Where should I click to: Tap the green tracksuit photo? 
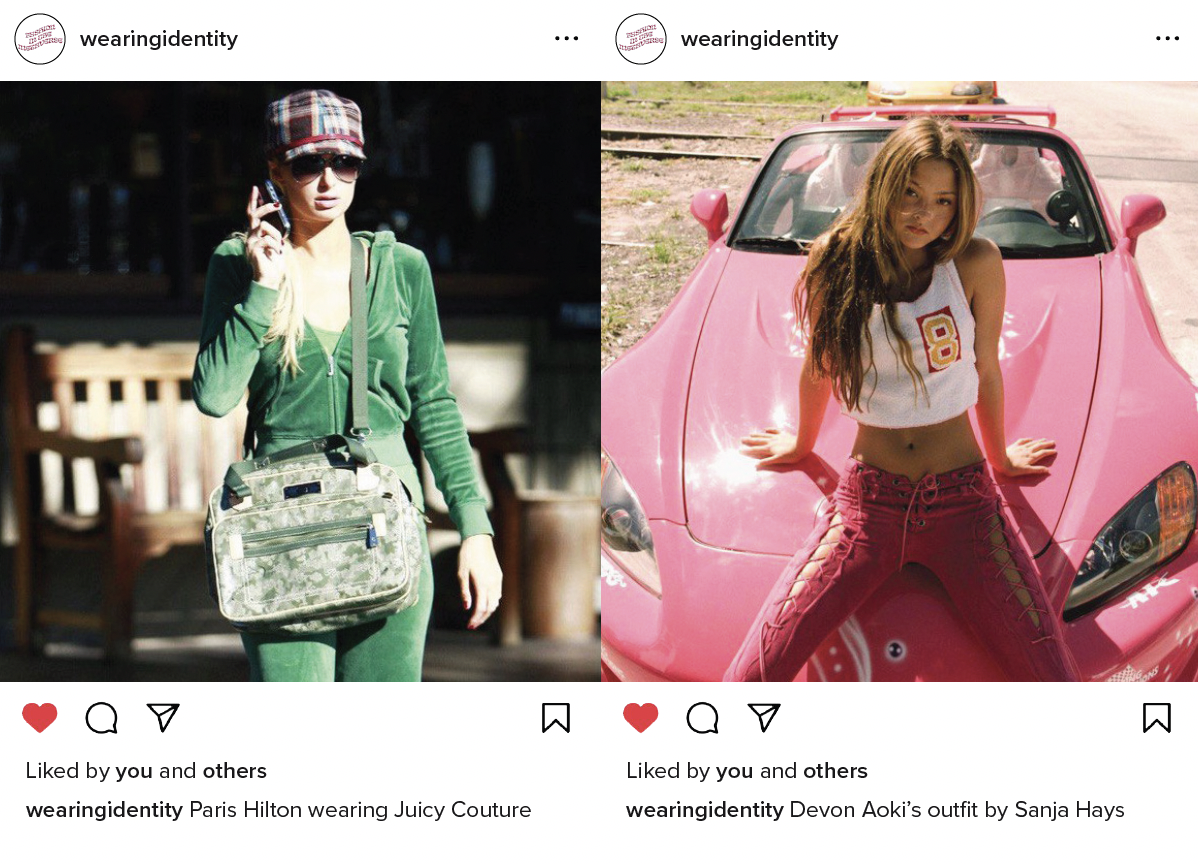pos(300,381)
